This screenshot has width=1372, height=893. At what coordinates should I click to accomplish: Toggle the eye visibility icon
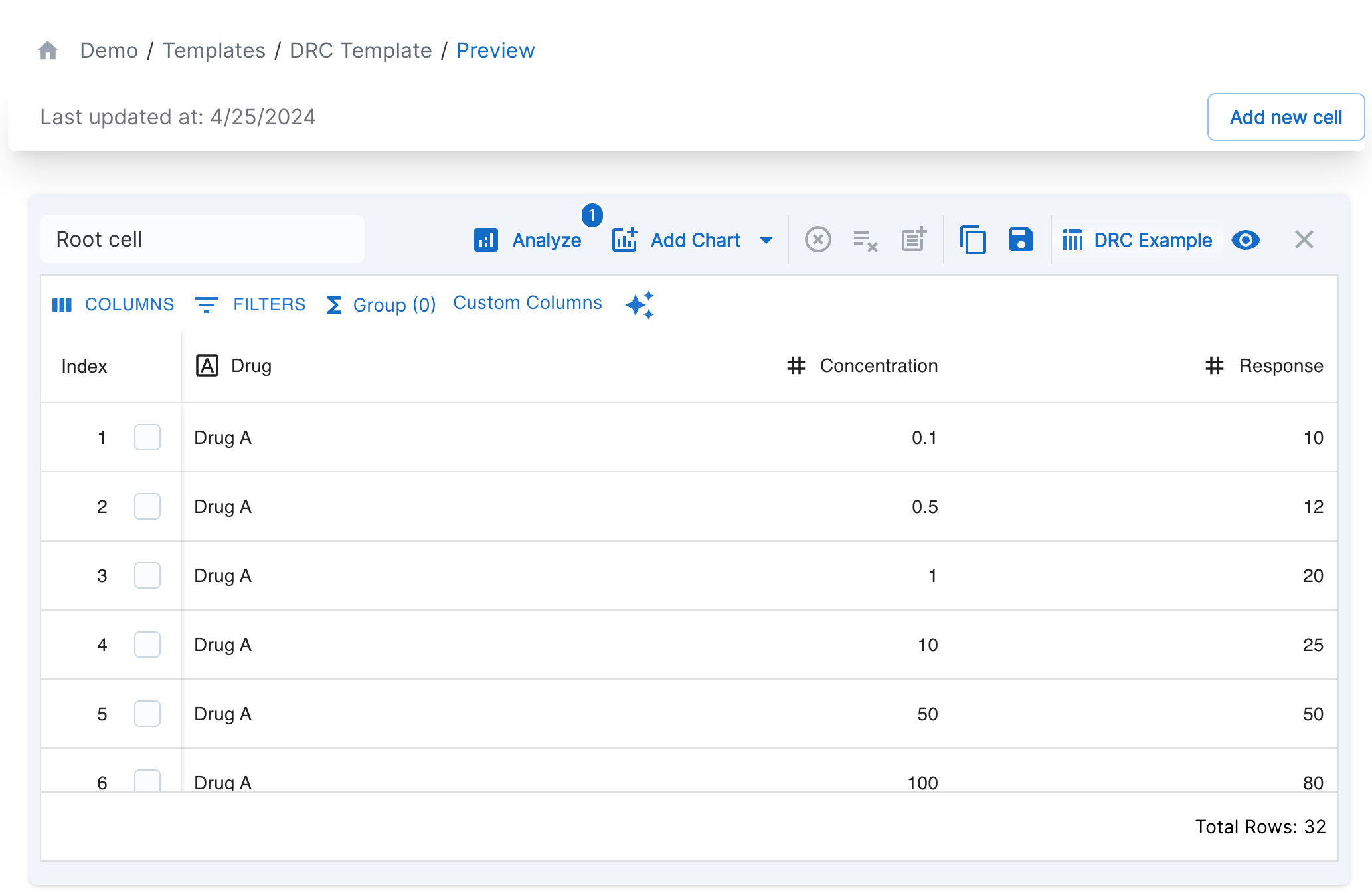pyautogui.click(x=1245, y=240)
